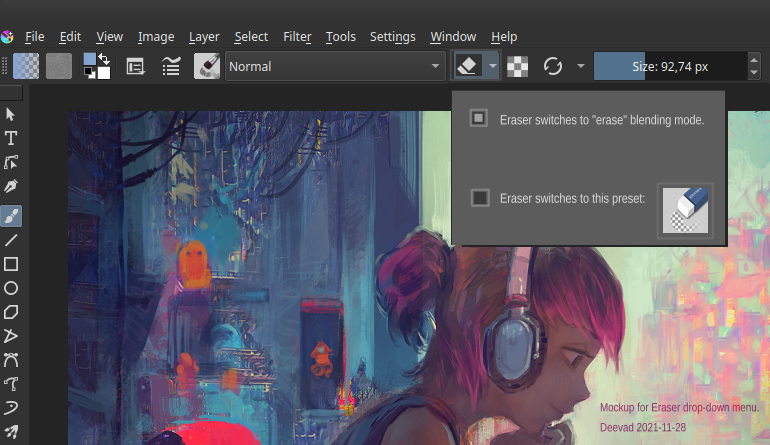
Task: Expand the arrow next to reload preset
Action: [x=580, y=66]
